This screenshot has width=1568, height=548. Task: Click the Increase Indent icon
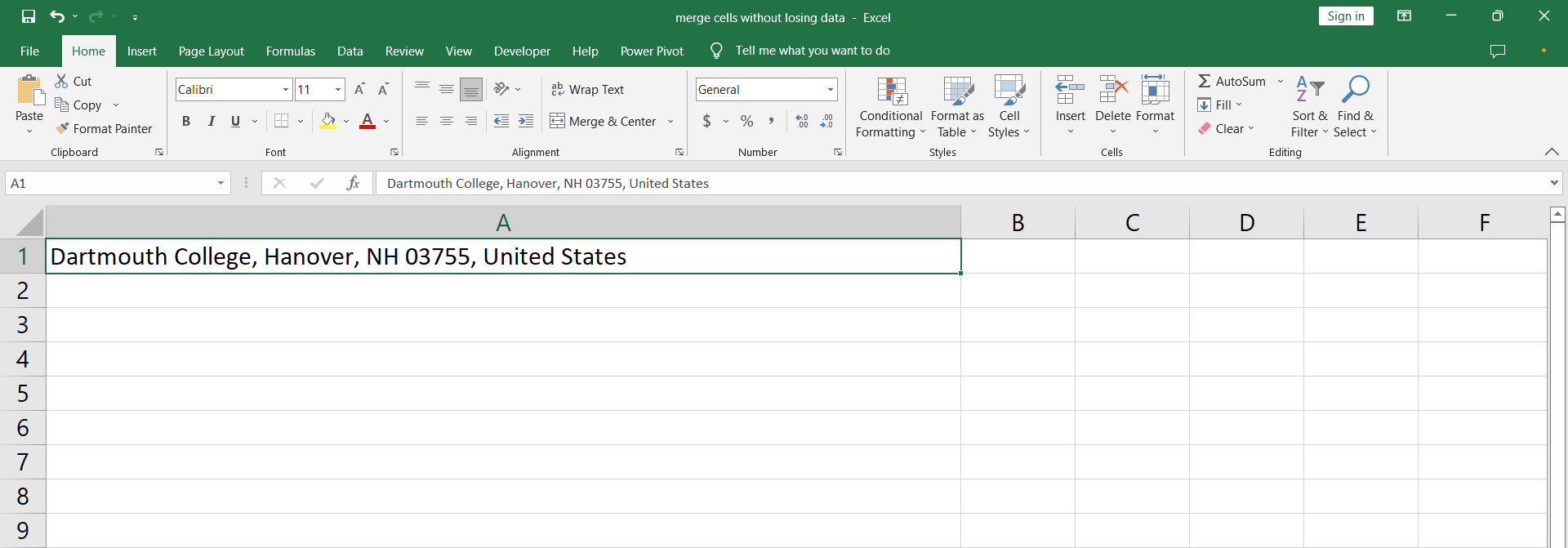[x=526, y=121]
